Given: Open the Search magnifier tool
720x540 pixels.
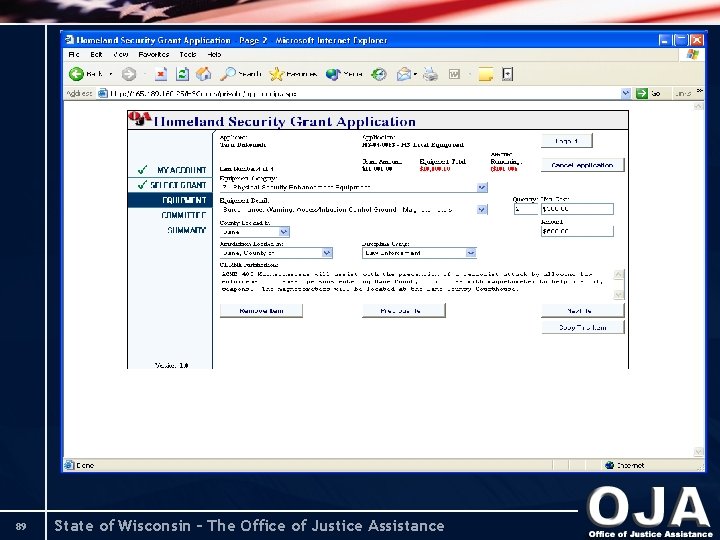Looking at the screenshot, I should pos(228,73).
